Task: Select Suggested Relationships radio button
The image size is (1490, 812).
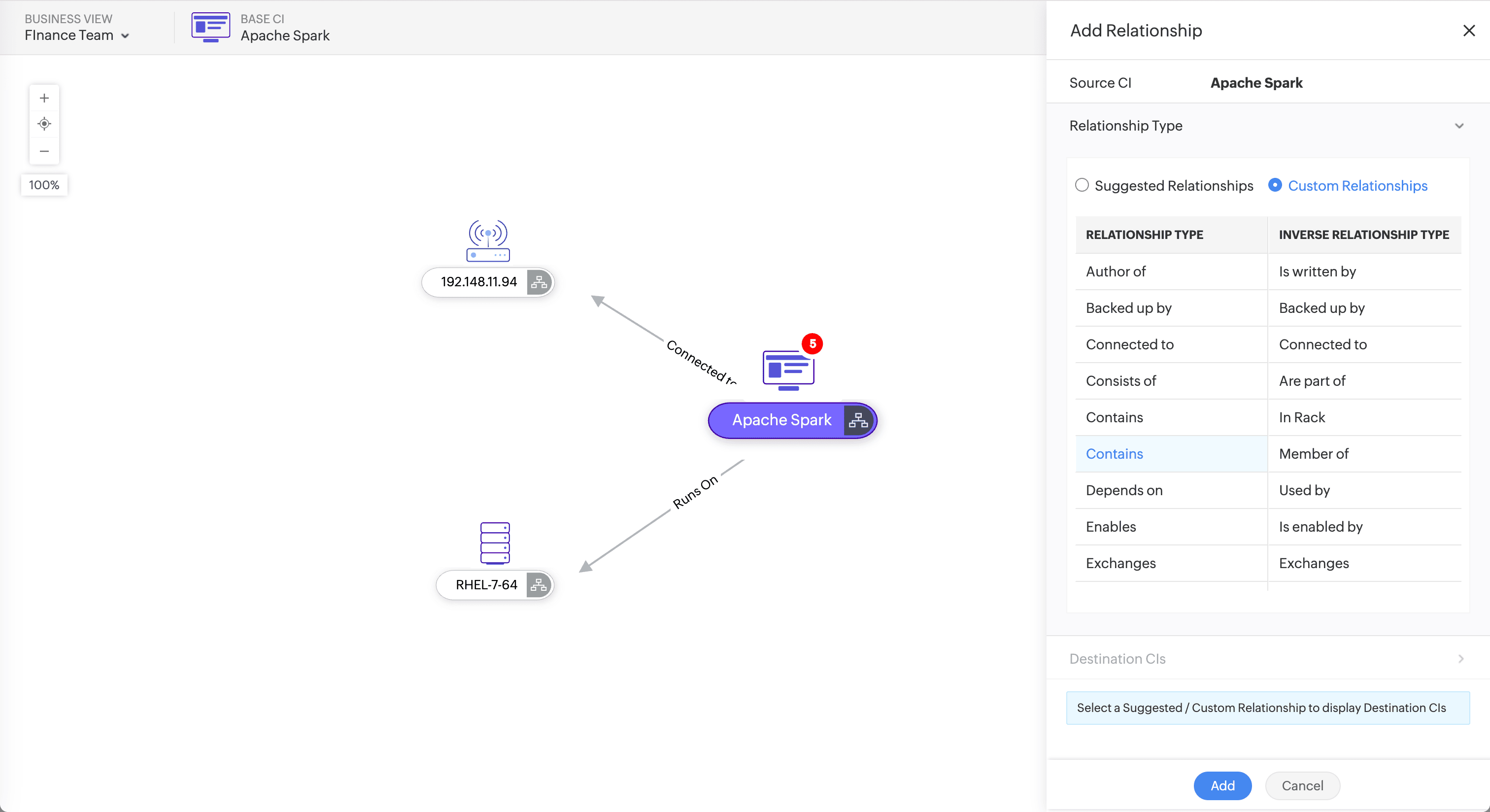Action: pos(1082,185)
